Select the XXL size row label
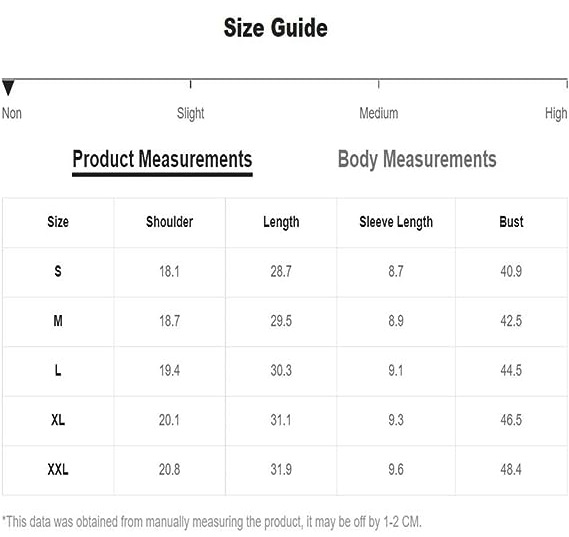Viewport: 569px width, 537px height. pyautogui.click(x=58, y=470)
